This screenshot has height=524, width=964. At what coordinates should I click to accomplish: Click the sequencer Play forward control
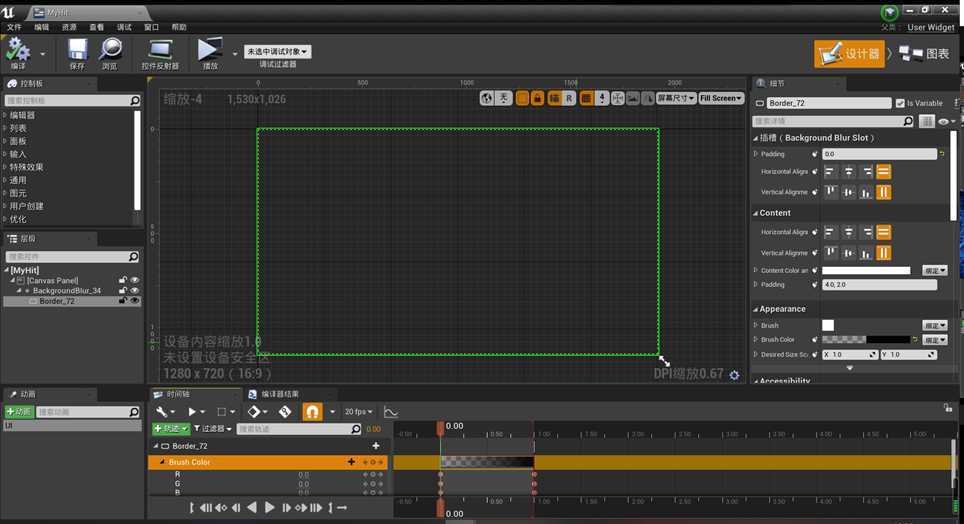269,507
